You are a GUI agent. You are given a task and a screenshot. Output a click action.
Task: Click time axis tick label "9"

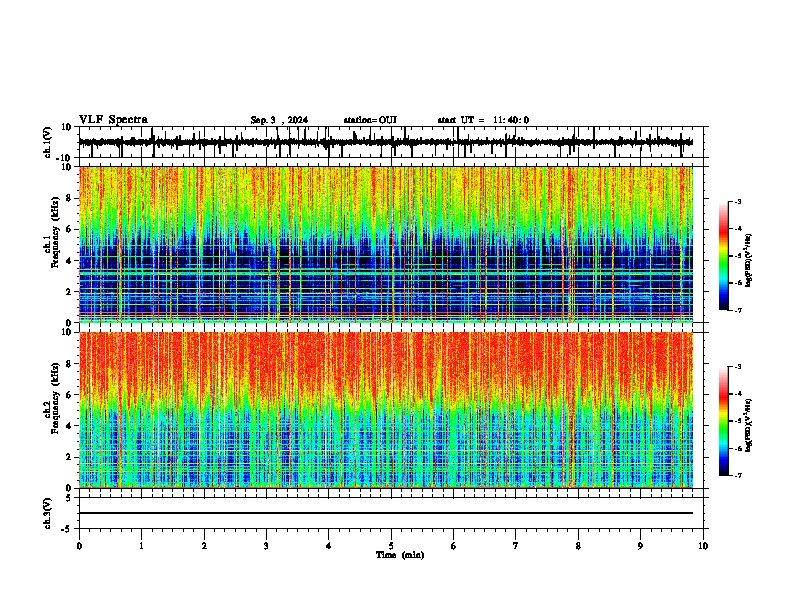pos(640,546)
